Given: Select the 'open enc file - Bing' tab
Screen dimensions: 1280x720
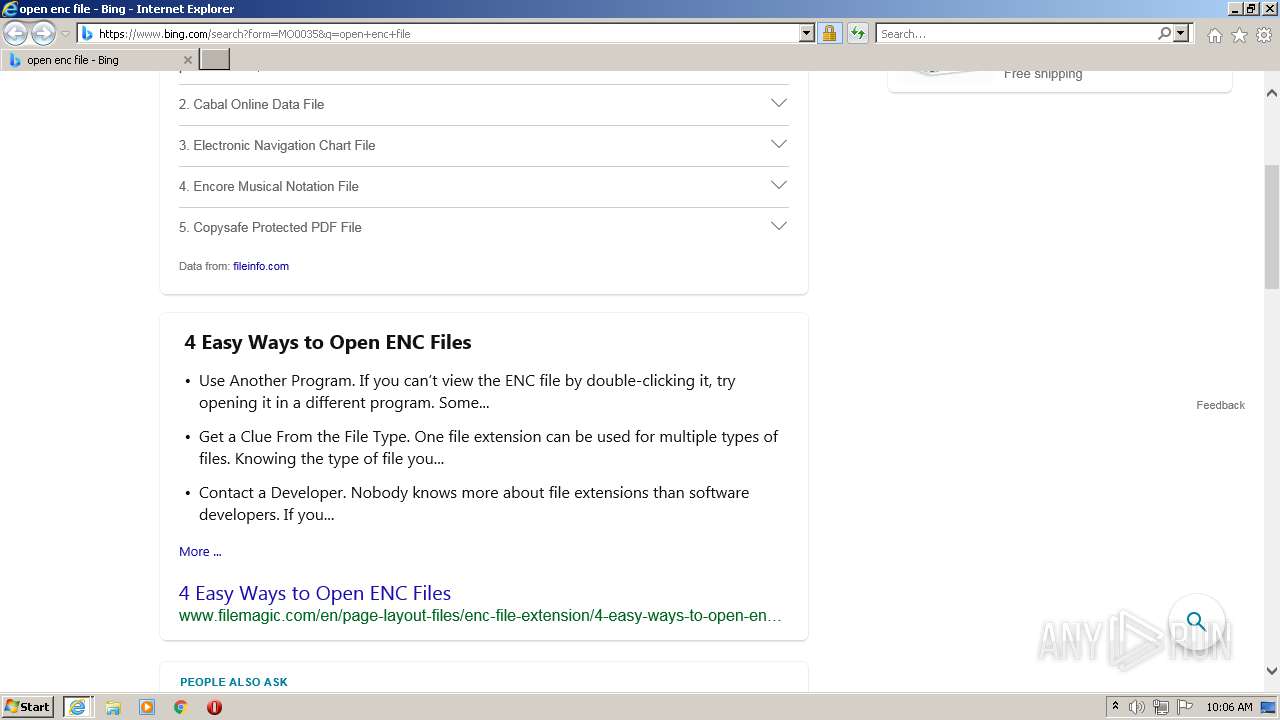Looking at the screenshot, I should click(x=98, y=60).
